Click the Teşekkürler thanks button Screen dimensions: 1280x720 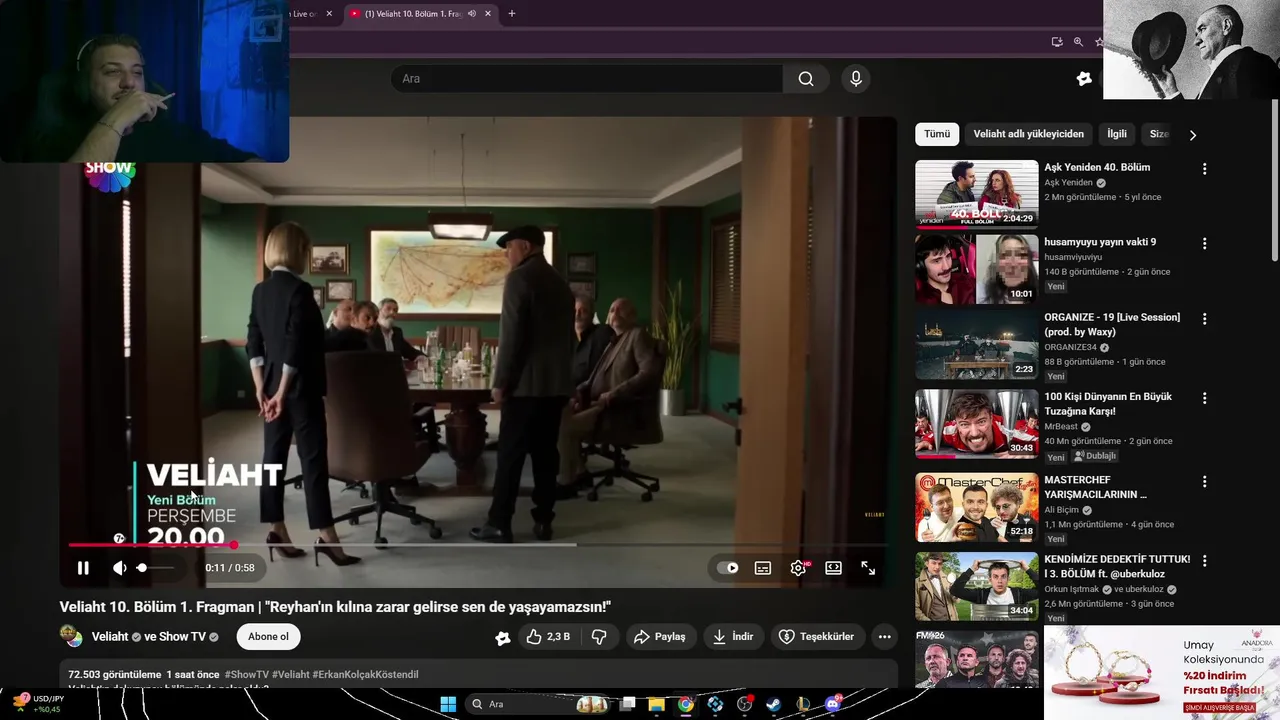(817, 637)
